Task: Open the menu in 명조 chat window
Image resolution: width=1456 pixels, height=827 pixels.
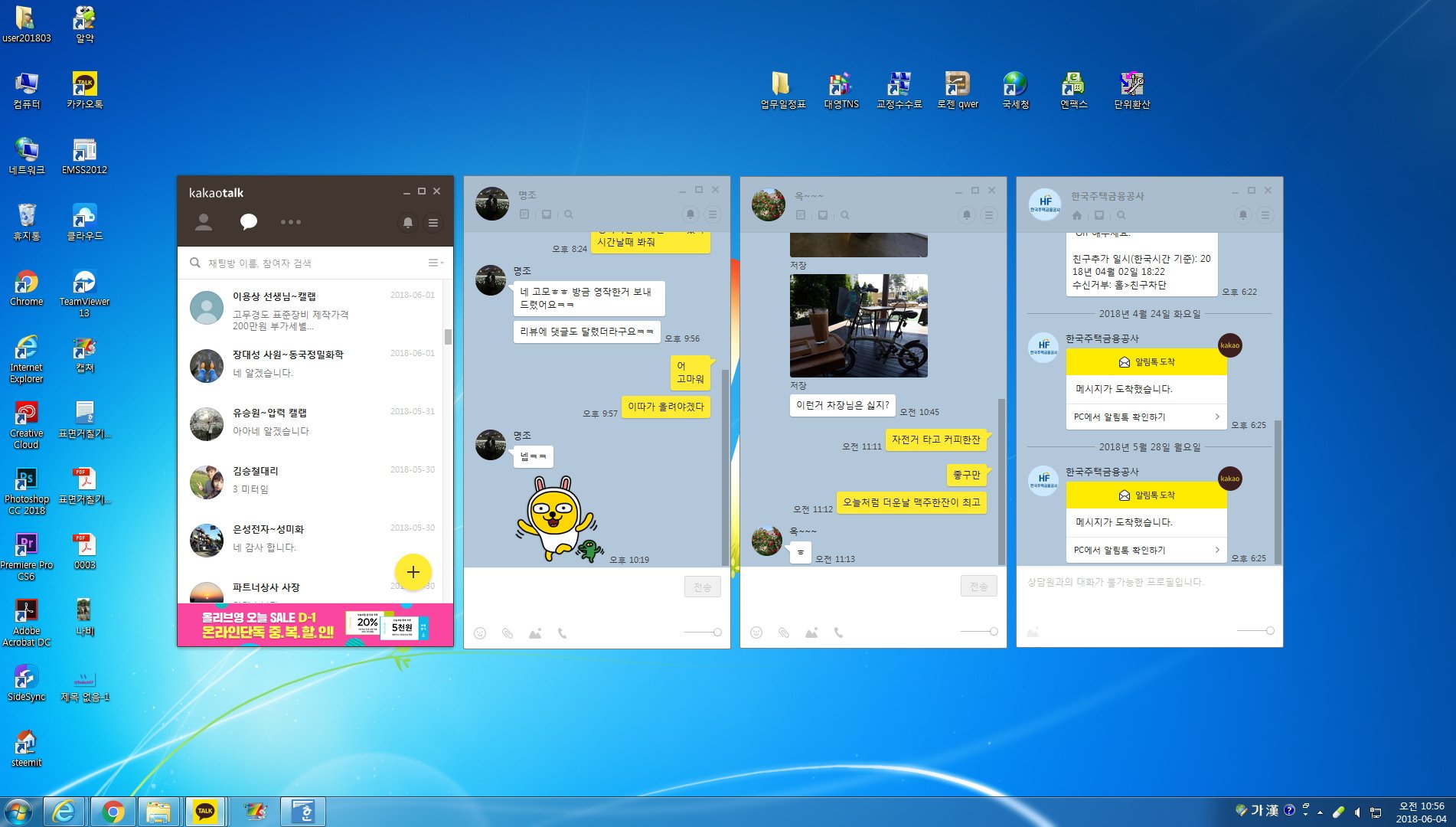Action: [x=713, y=214]
